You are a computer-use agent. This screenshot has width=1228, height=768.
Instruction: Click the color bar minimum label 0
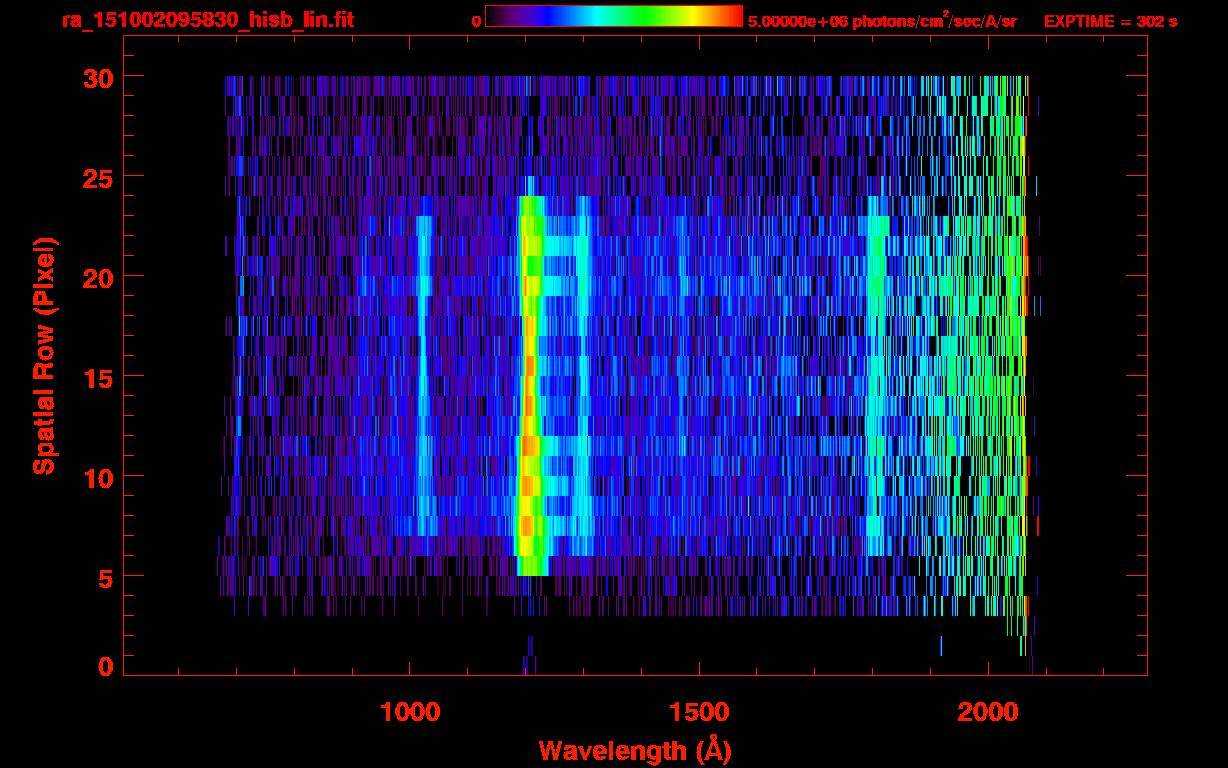click(x=477, y=22)
